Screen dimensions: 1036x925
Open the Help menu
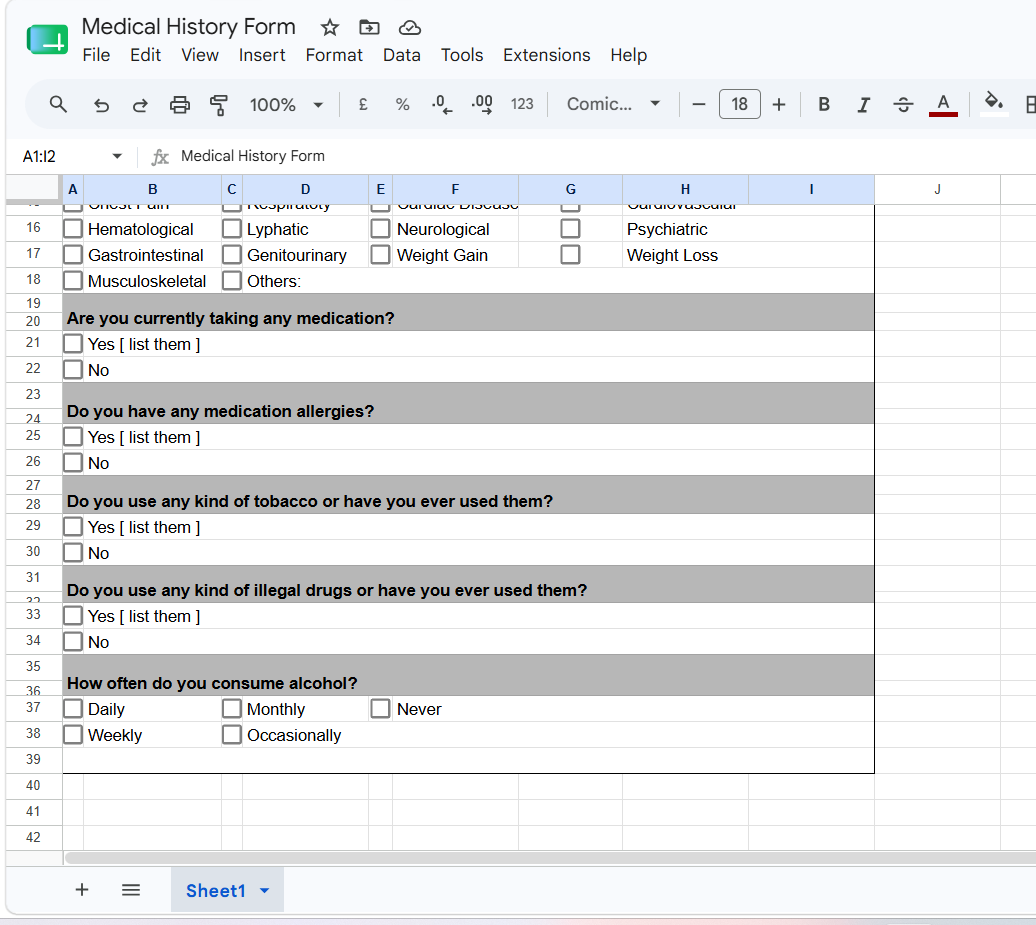628,55
